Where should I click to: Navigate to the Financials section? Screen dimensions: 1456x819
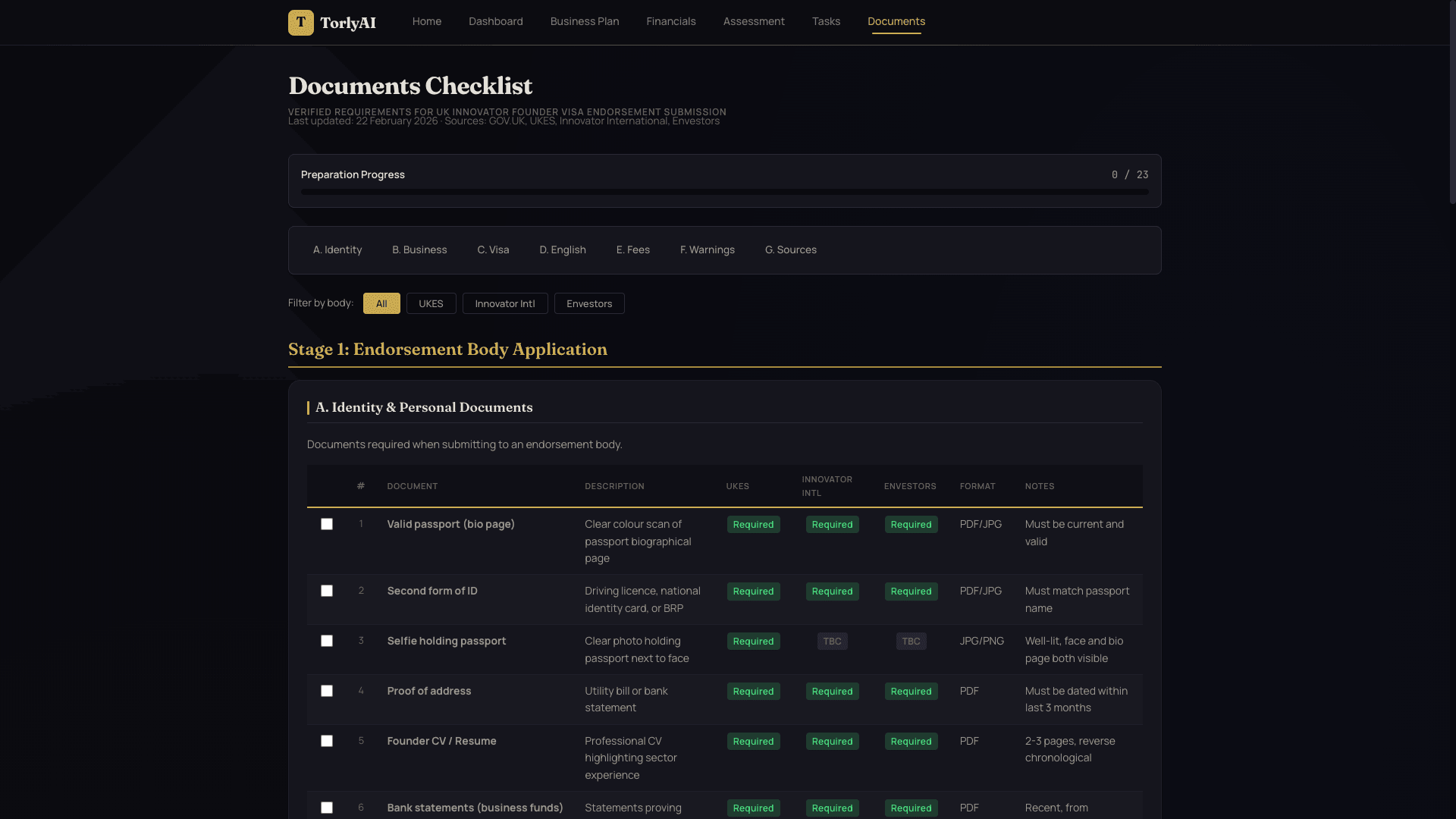(670, 21)
